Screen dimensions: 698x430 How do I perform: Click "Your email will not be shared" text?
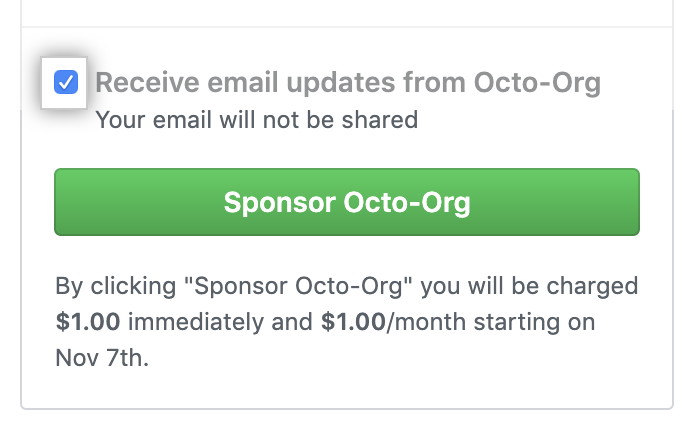coord(256,121)
